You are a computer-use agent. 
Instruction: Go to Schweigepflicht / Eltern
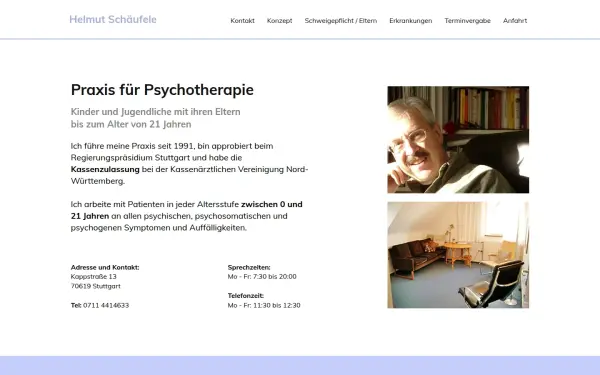click(x=341, y=21)
